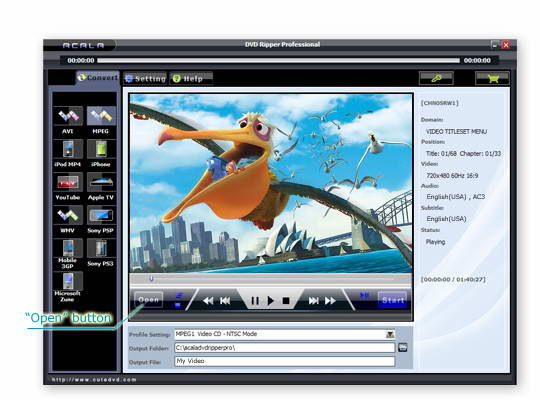Select the Apple TV format icon
This screenshot has width=540, height=400.
click(101, 182)
